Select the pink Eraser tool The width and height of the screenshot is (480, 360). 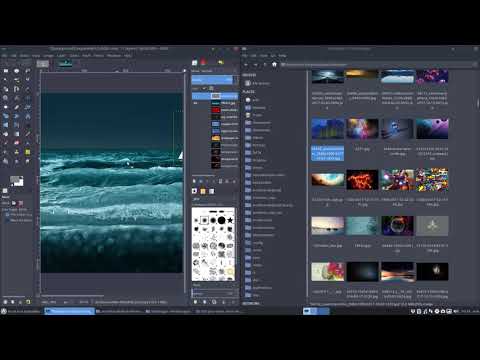[x=16, y=143]
